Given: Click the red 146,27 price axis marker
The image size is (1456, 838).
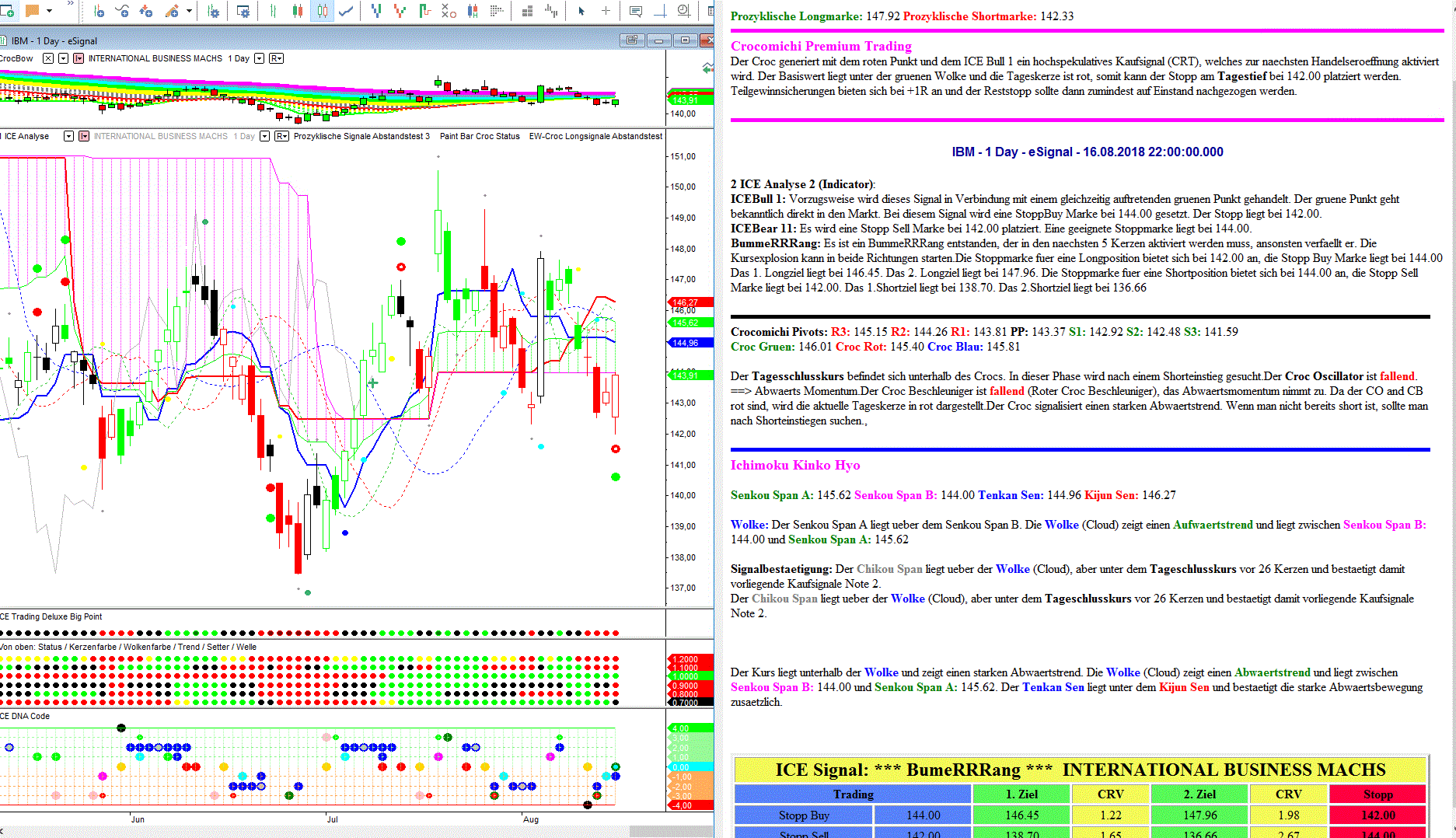Looking at the screenshot, I should (686, 302).
